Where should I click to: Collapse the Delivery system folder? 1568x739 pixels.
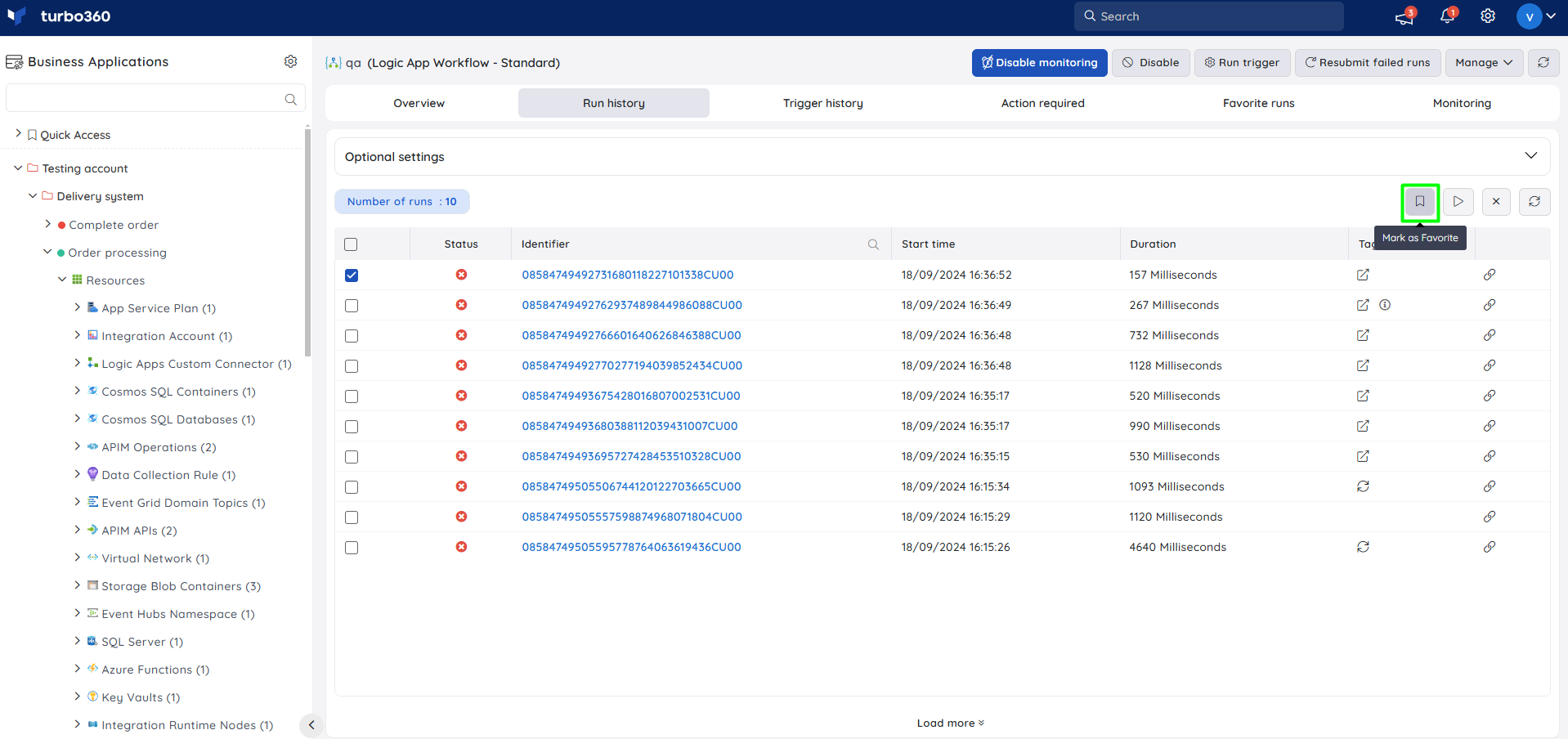click(x=33, y=195)
